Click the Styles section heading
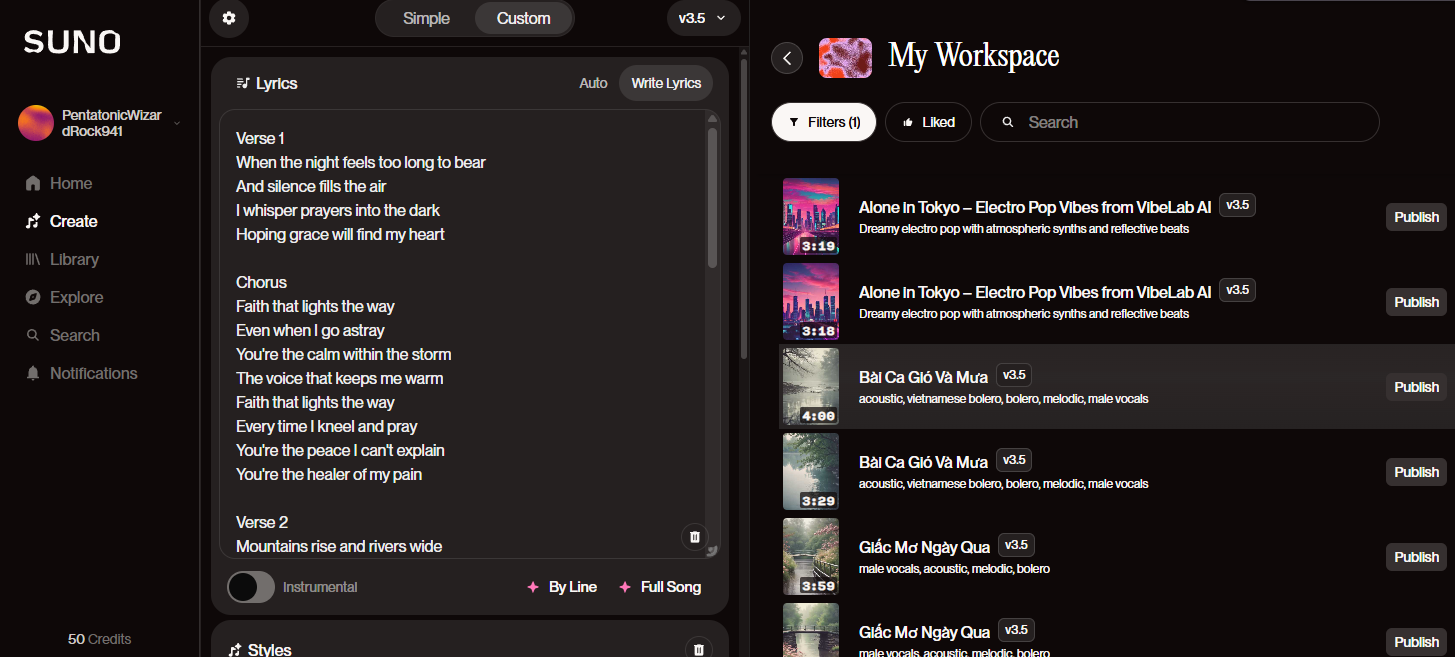 coord(260,650)
